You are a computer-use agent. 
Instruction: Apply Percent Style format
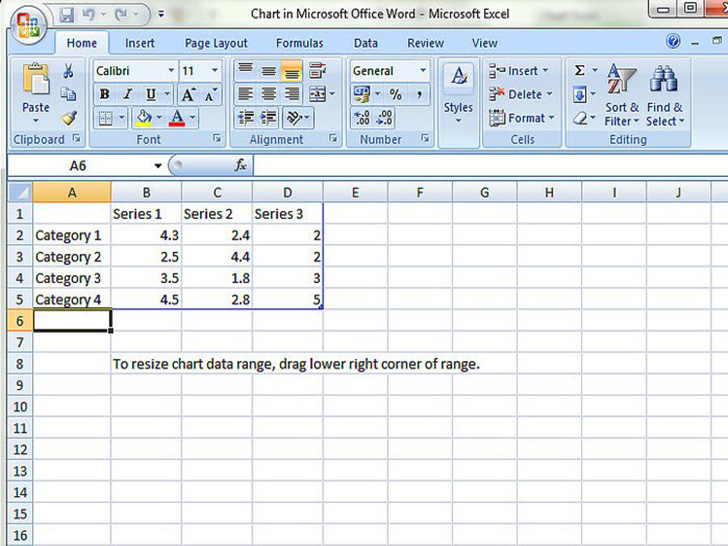point(395,94)
